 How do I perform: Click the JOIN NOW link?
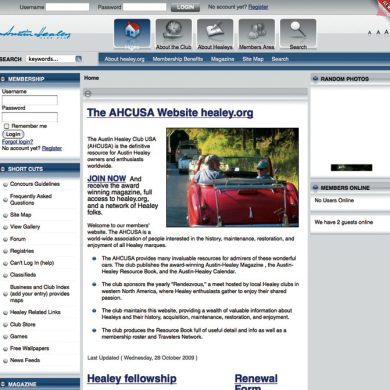107,179
